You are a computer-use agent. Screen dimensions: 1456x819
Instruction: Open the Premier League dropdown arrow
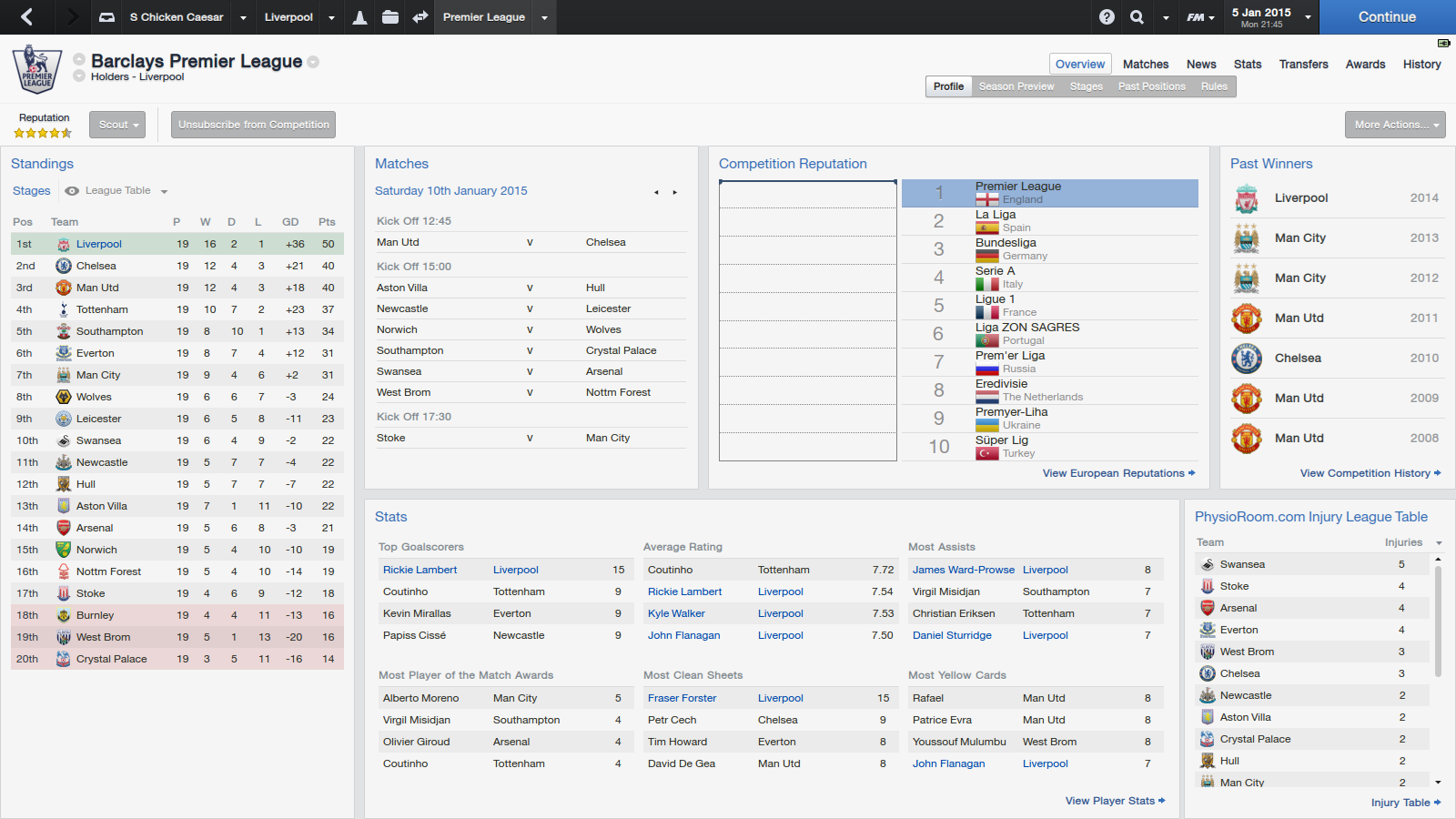click(x=544, y=17)
